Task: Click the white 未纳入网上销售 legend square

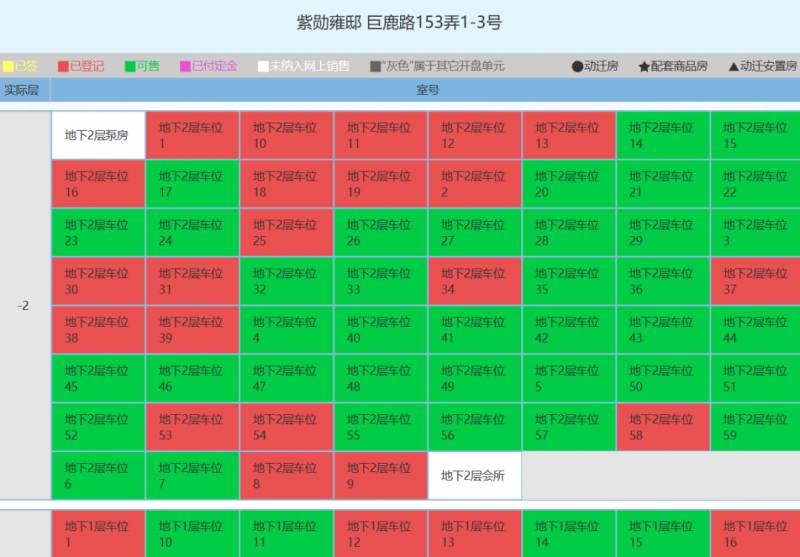Action: coord(263,66)
